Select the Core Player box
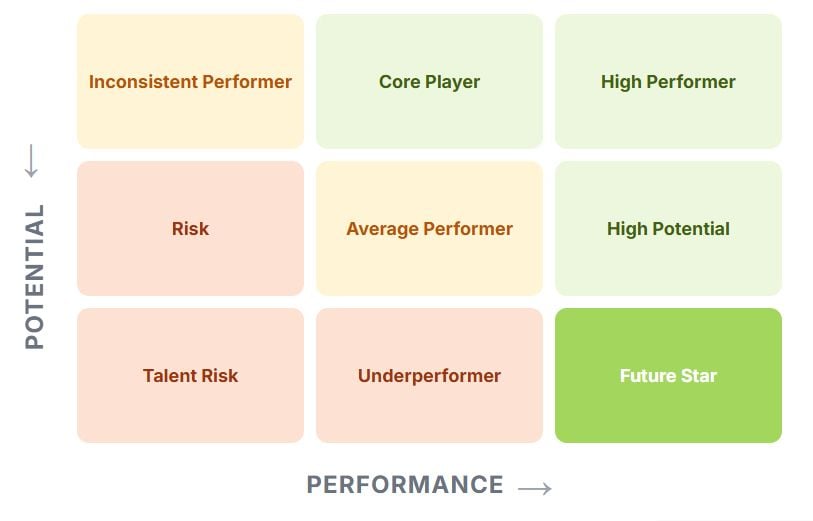This screenshot has width=813, height=521. tap(429, 81)
